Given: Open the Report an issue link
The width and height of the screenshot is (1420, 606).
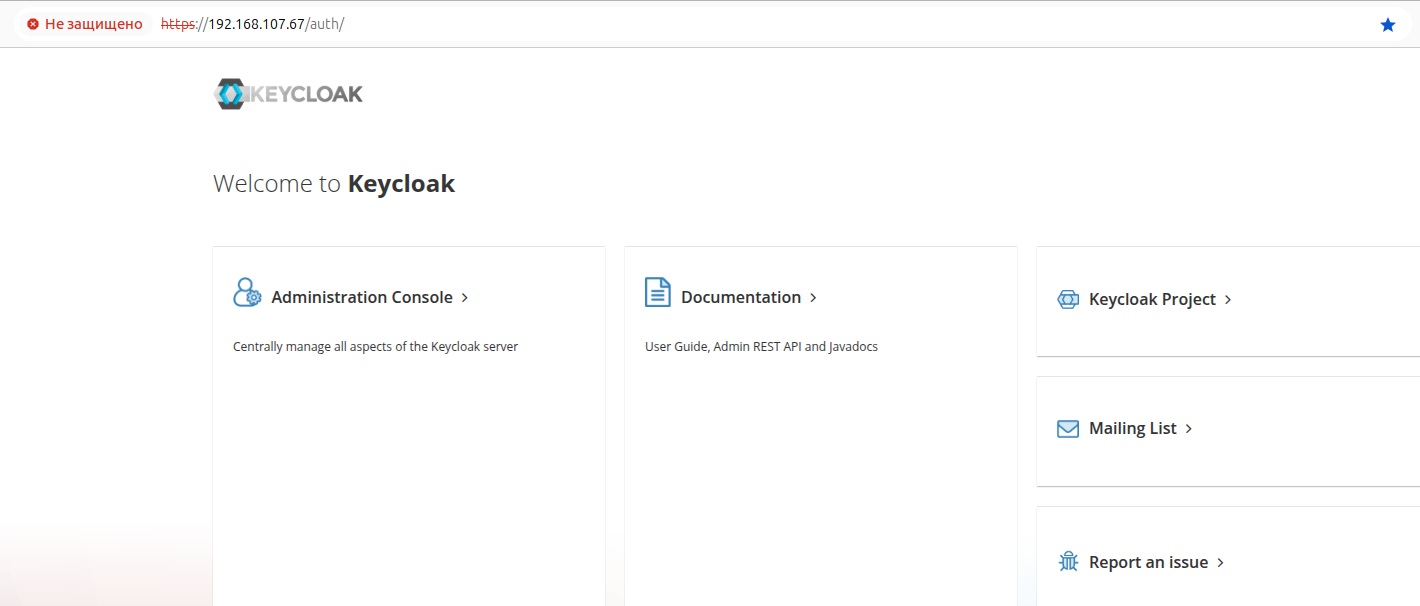Looking at the screenshot, I should [1149, 562].
